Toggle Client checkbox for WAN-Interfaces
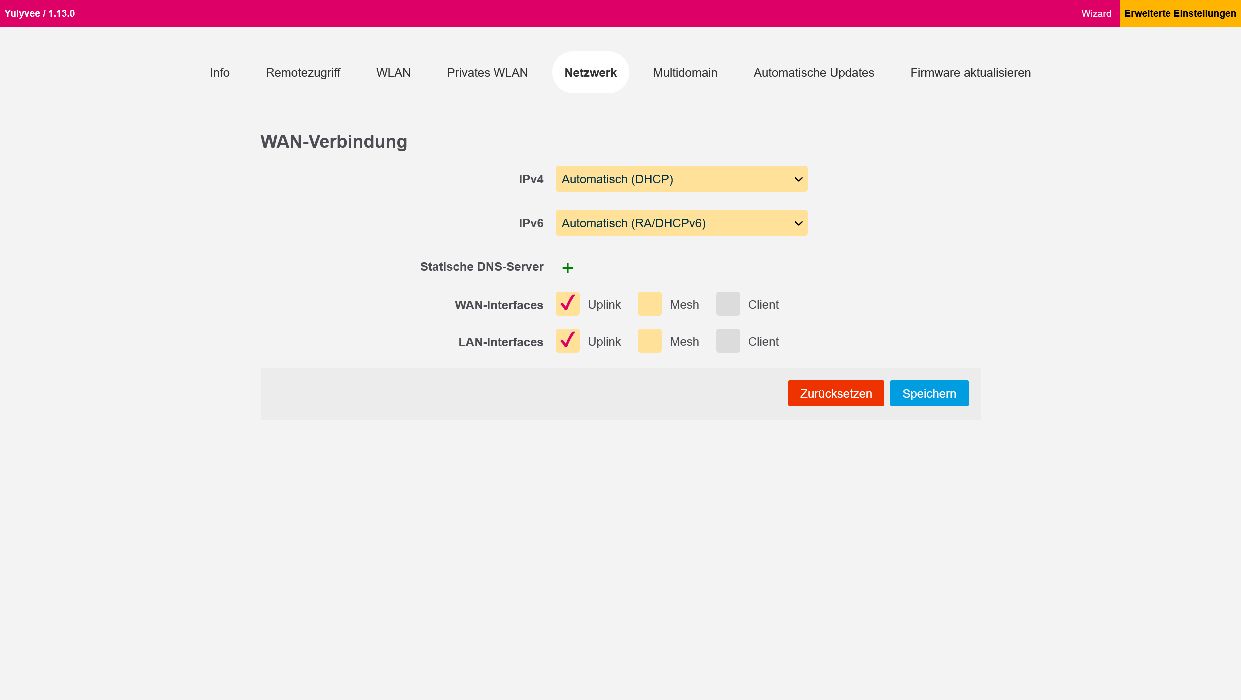1241x700 pixels. coord(728,304)
